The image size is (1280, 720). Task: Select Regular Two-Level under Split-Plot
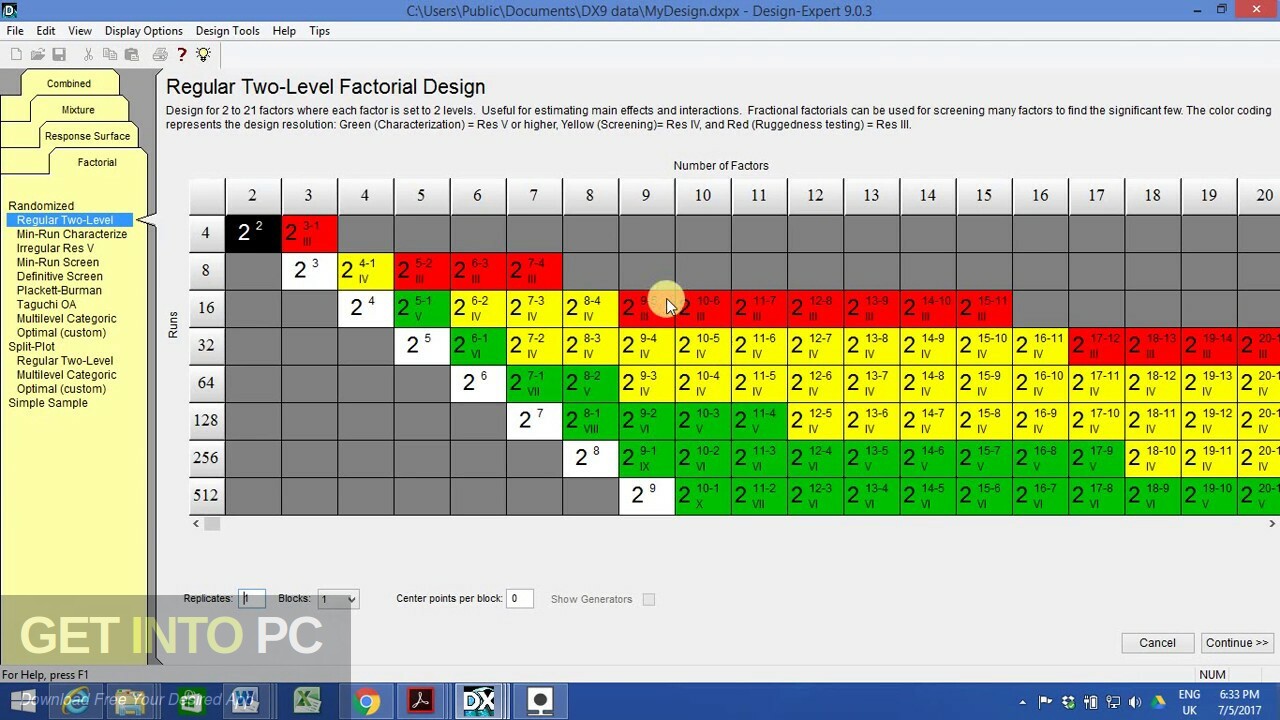coord(65,361)
